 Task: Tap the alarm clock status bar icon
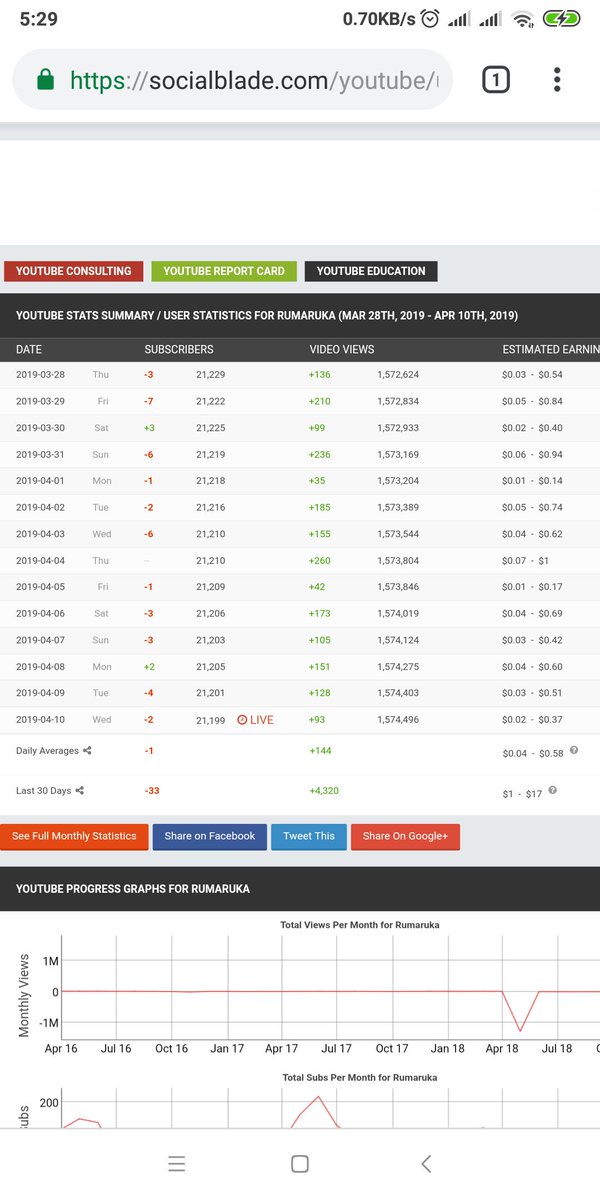tap(430, 19)
